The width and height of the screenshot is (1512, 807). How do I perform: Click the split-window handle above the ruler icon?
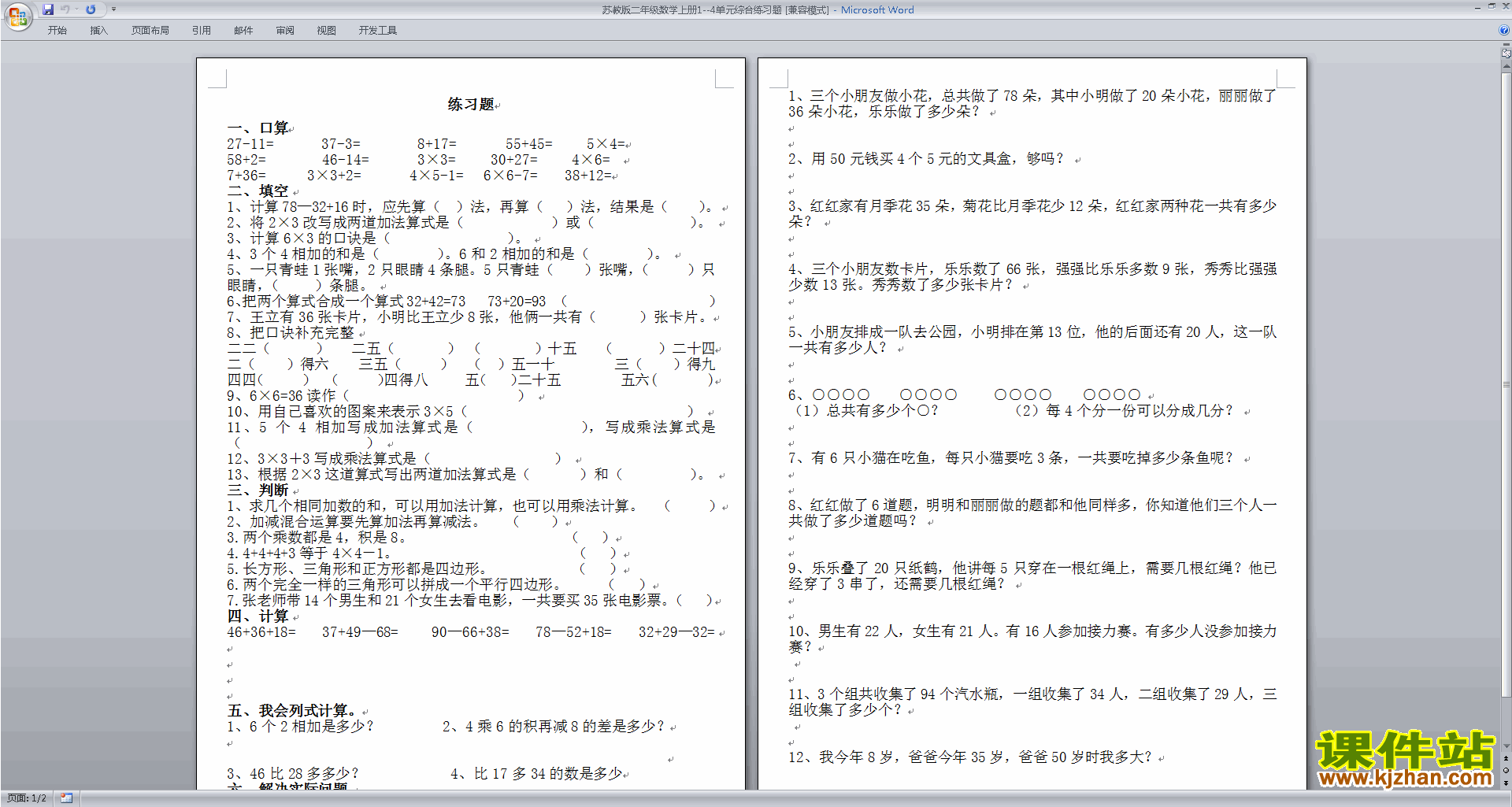click(1506, 46)
